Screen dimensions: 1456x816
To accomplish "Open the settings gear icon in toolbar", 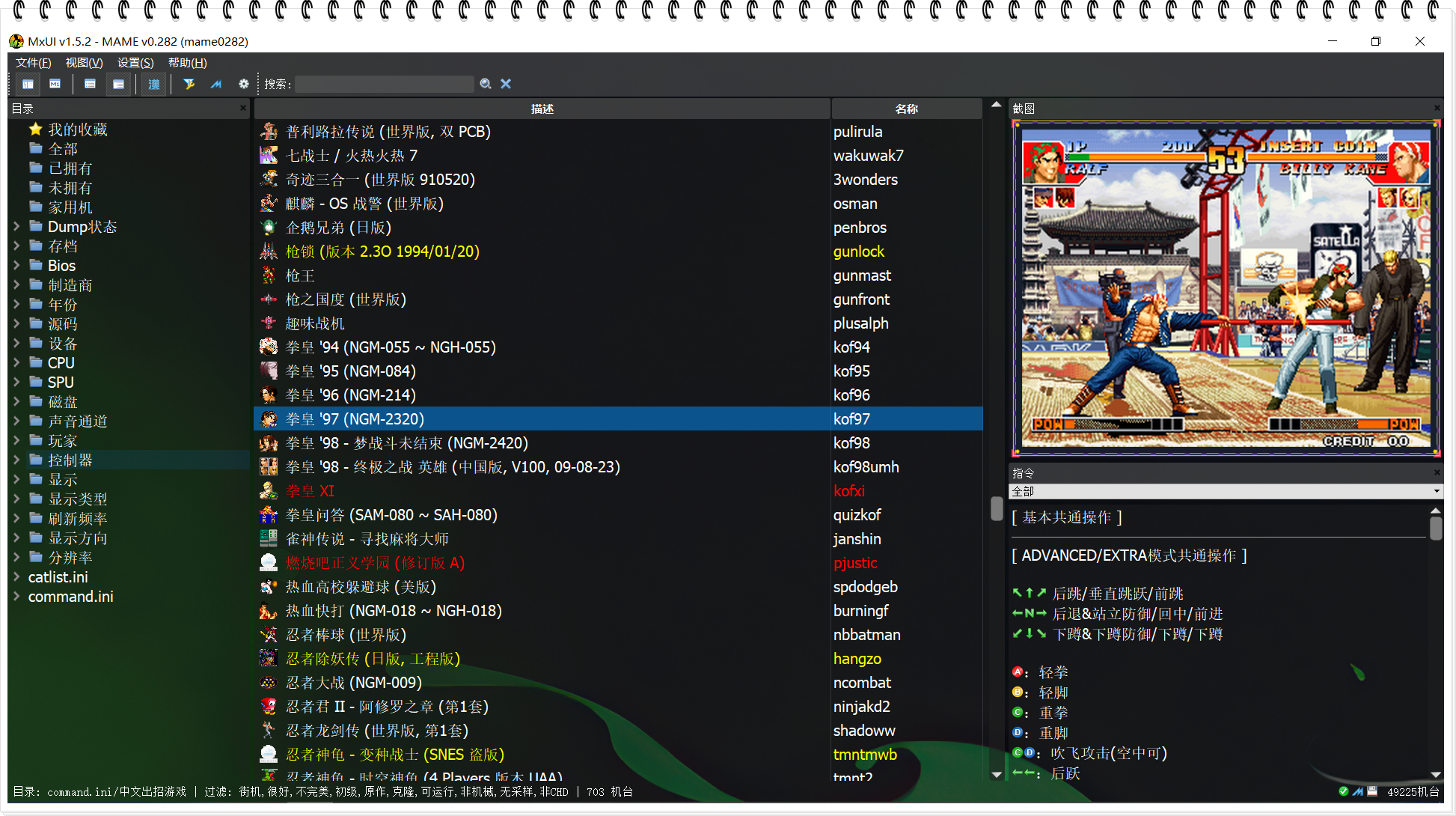I will coord(244,84).
